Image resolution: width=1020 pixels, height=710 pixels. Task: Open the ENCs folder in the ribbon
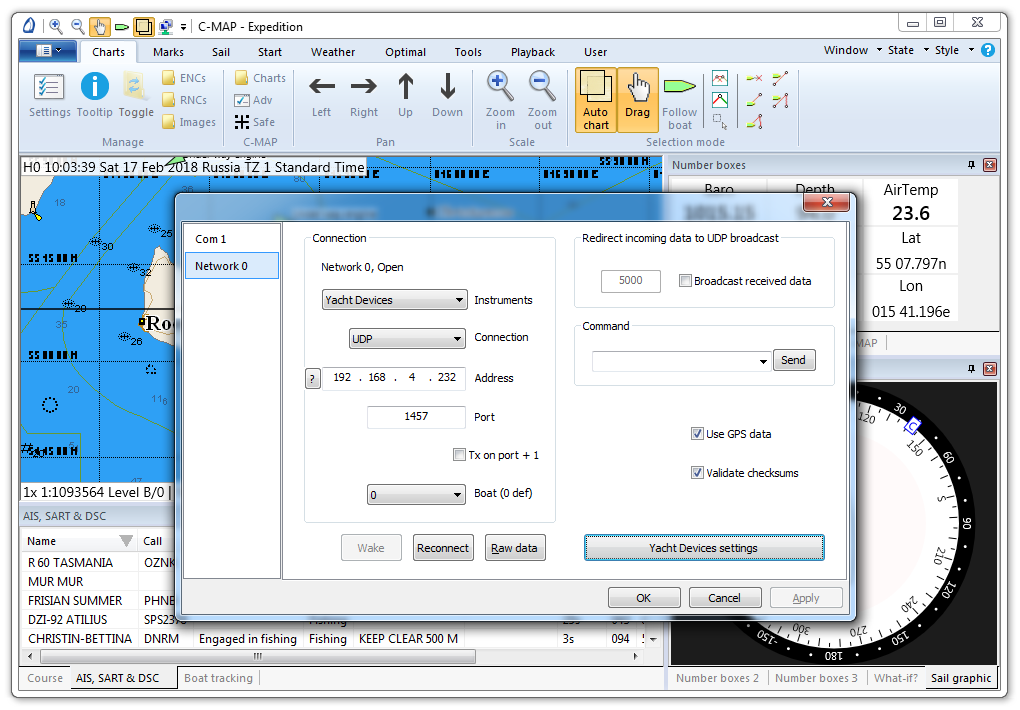pyautogui.click(x=184, y=78)
